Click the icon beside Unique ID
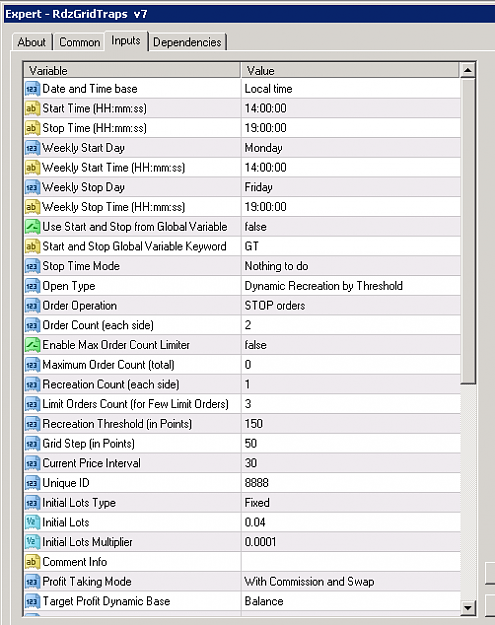 click(32, 483)
